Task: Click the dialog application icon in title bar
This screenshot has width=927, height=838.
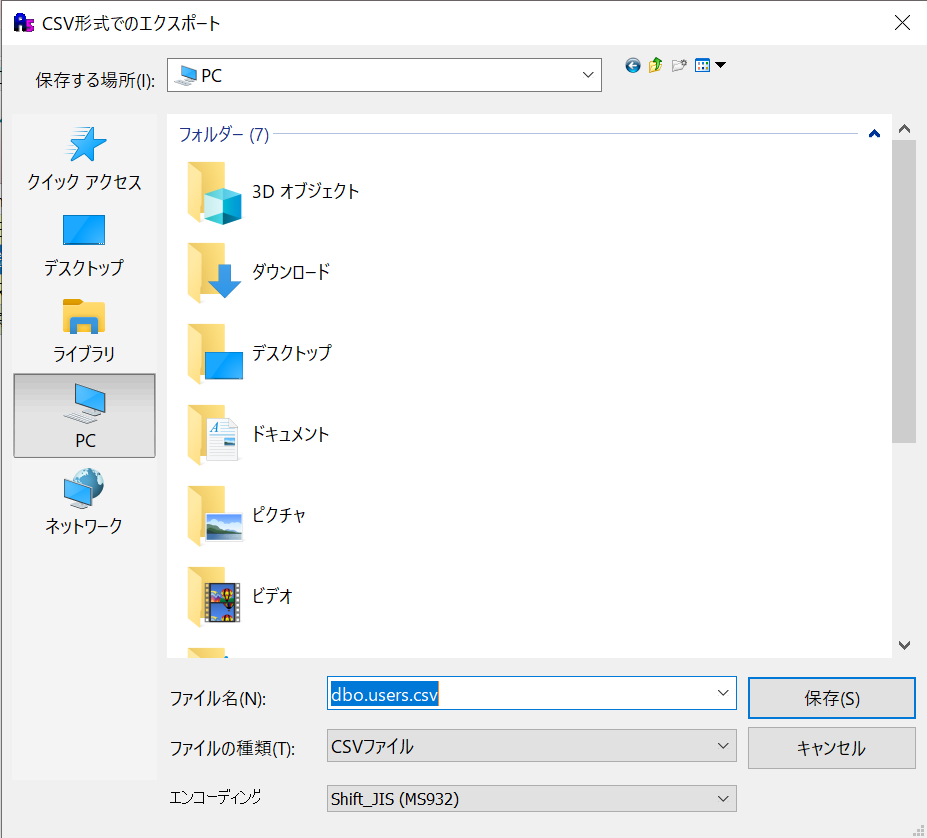Action: [24, 23]
